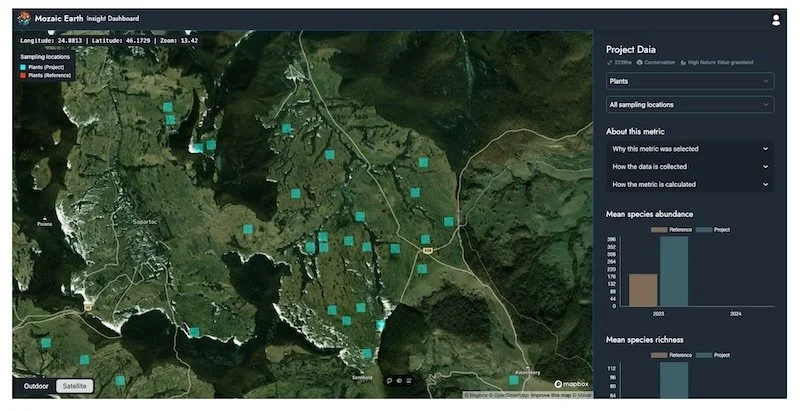800x411 pixels.
Task: Open the © OpenStreetMap attribution link
Action: pos(508,395)
